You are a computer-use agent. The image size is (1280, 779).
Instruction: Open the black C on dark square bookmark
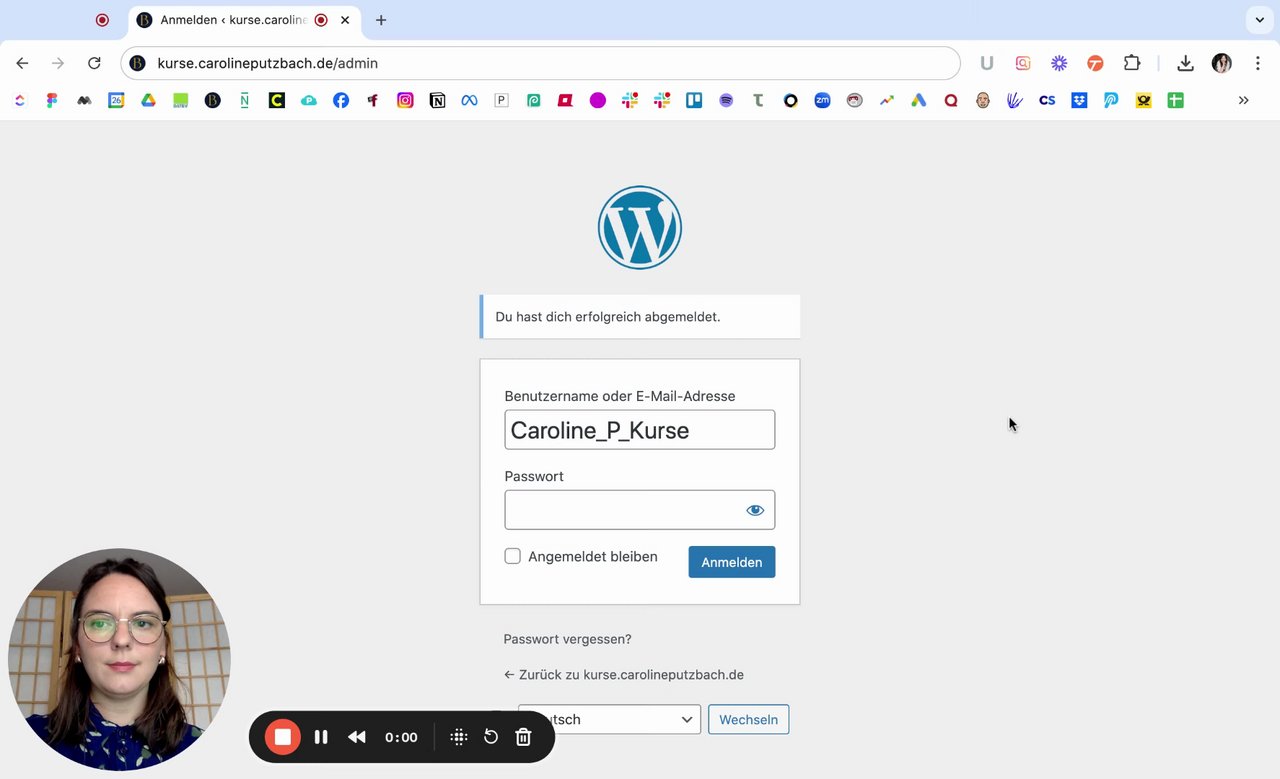pyautogui.click(x=277, y=100)
